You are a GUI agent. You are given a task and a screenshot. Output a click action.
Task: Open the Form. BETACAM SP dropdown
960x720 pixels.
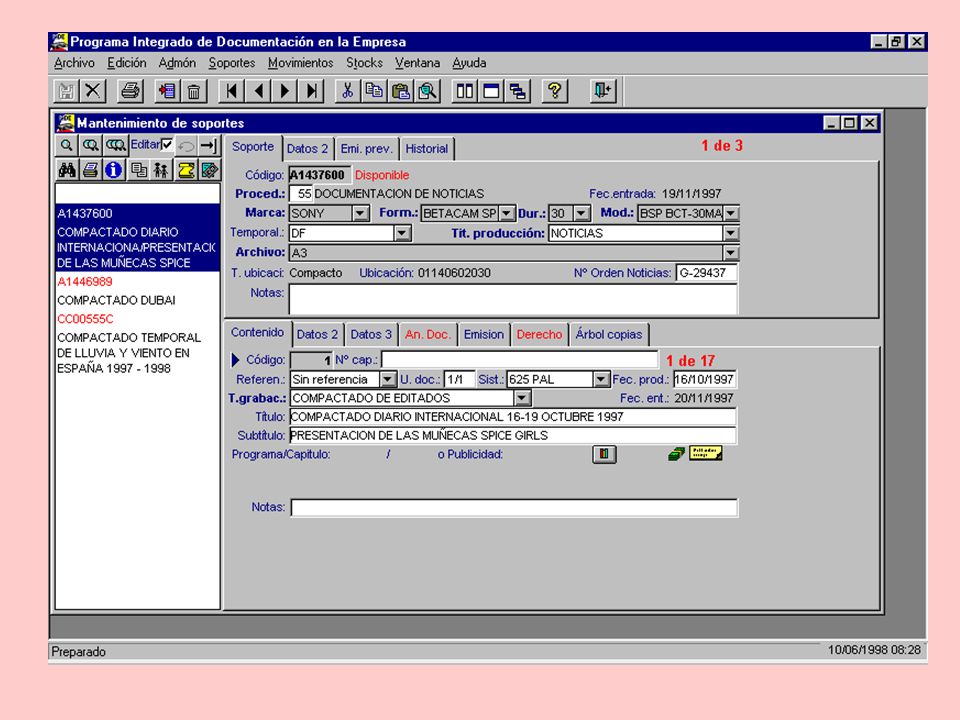[507, 214]
